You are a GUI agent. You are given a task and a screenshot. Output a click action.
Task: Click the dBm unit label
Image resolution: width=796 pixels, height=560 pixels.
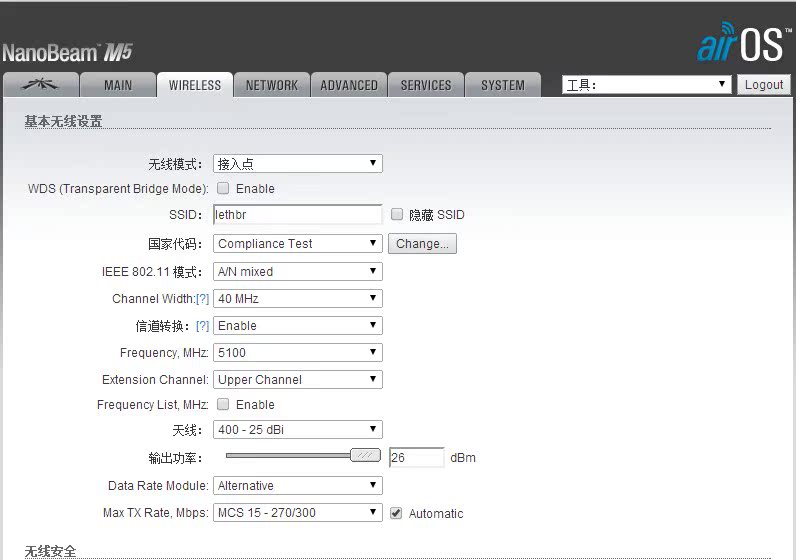[463, 457]
